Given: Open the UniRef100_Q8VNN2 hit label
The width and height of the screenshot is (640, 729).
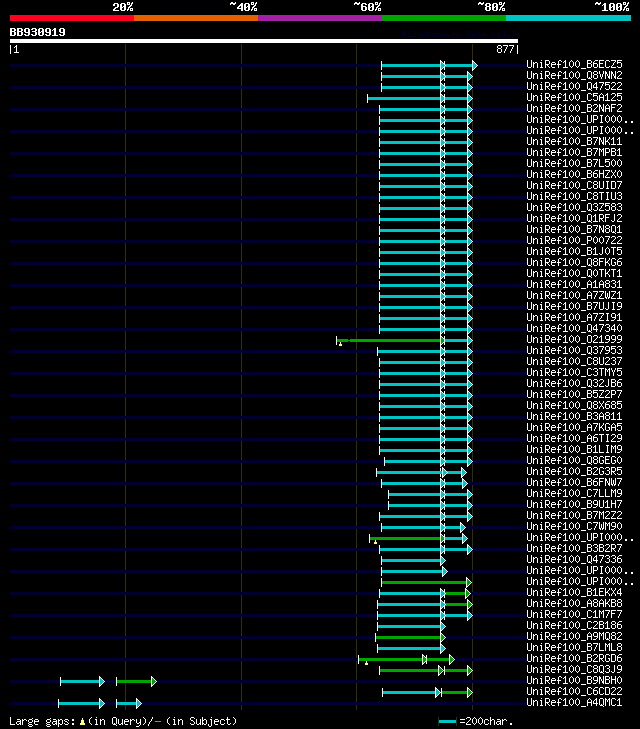Looking at the screenshot, I should pyautogui.click(x=574, y=75).
